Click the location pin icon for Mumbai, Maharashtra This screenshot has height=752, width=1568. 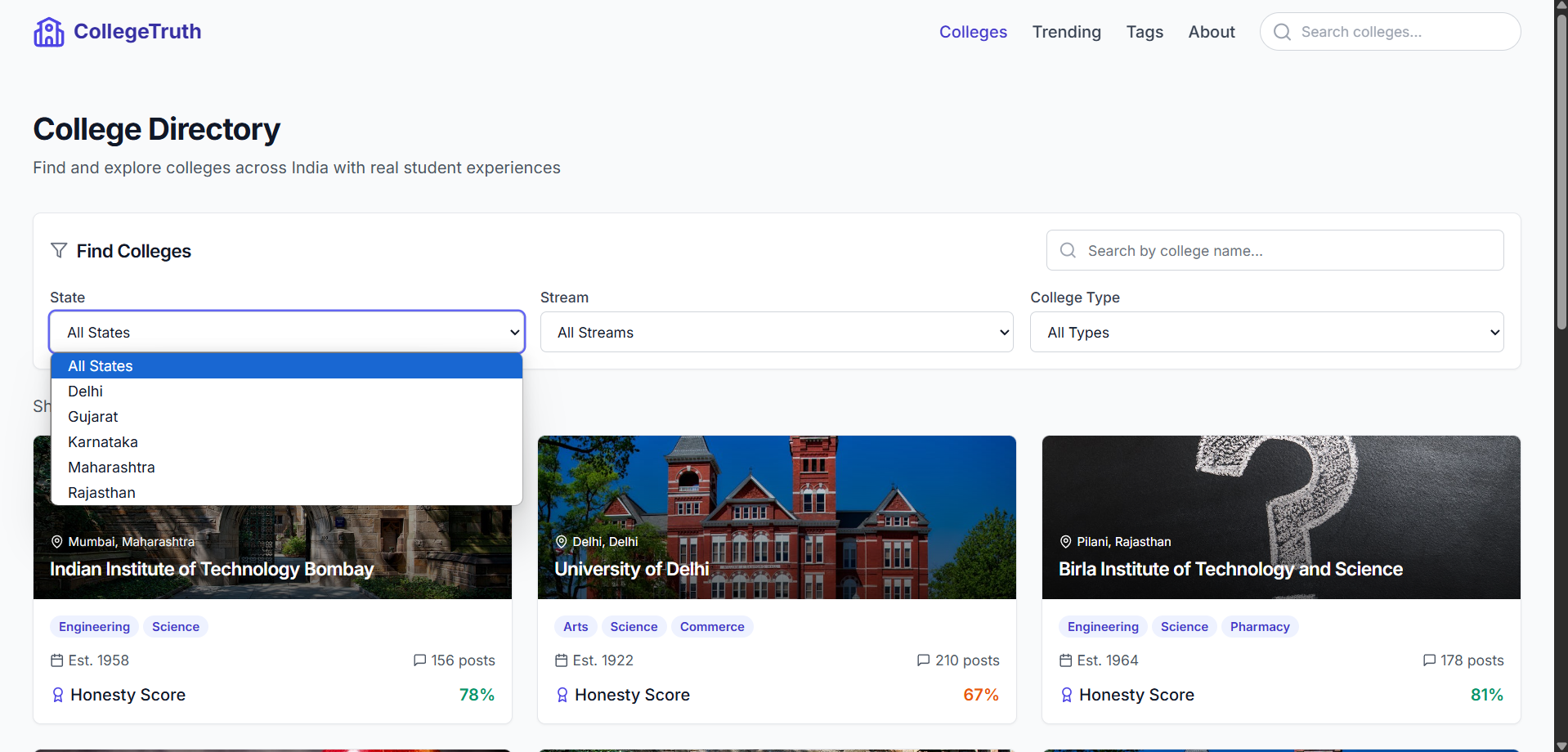coord(57,542)
